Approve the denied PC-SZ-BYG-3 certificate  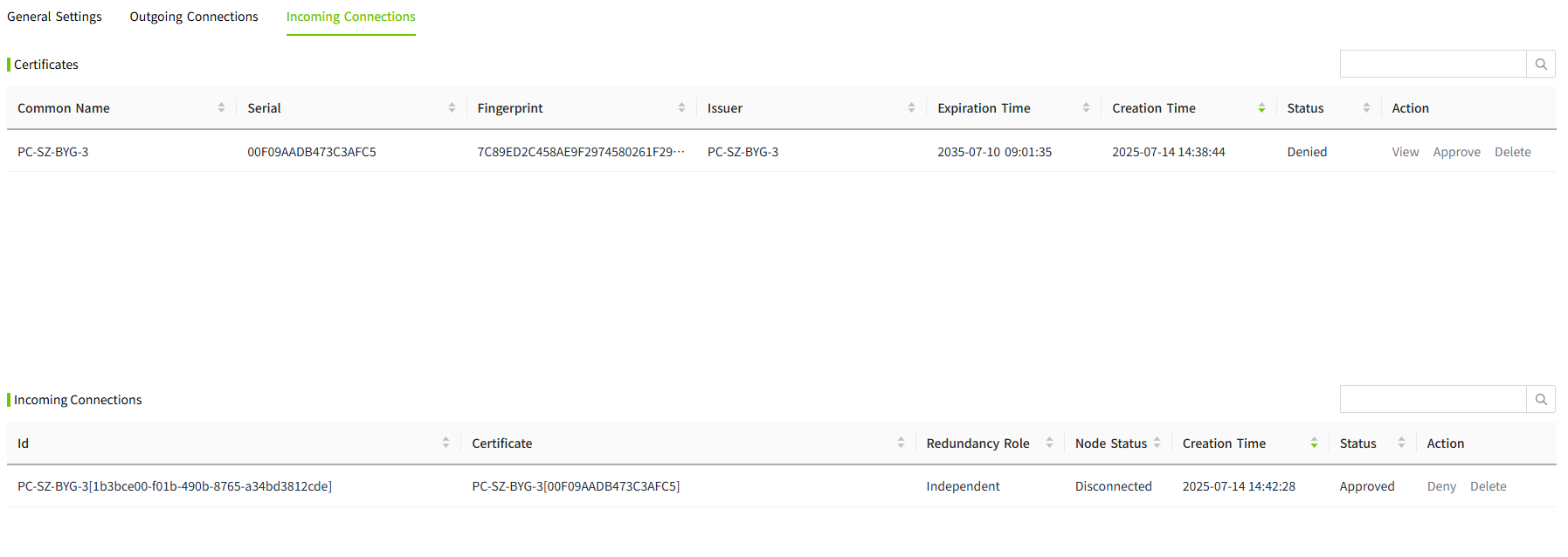[1456, 152]
